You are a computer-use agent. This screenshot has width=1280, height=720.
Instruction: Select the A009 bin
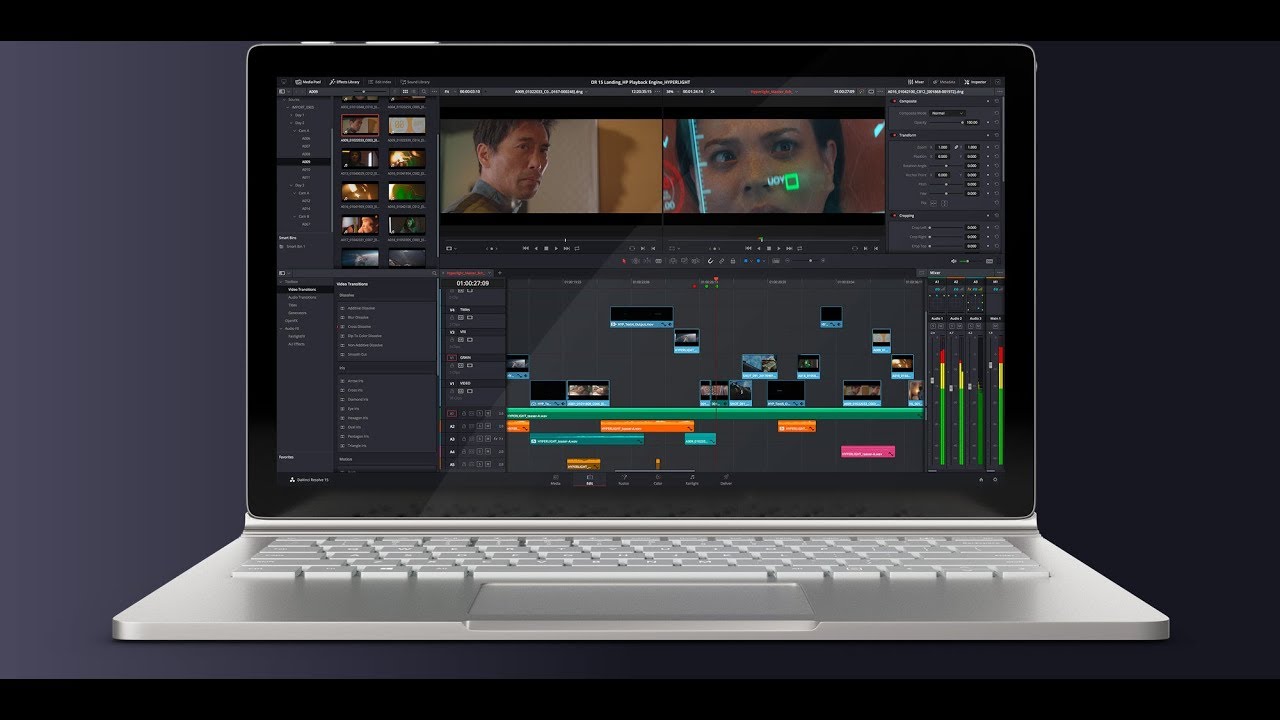[x=306, y=162]
